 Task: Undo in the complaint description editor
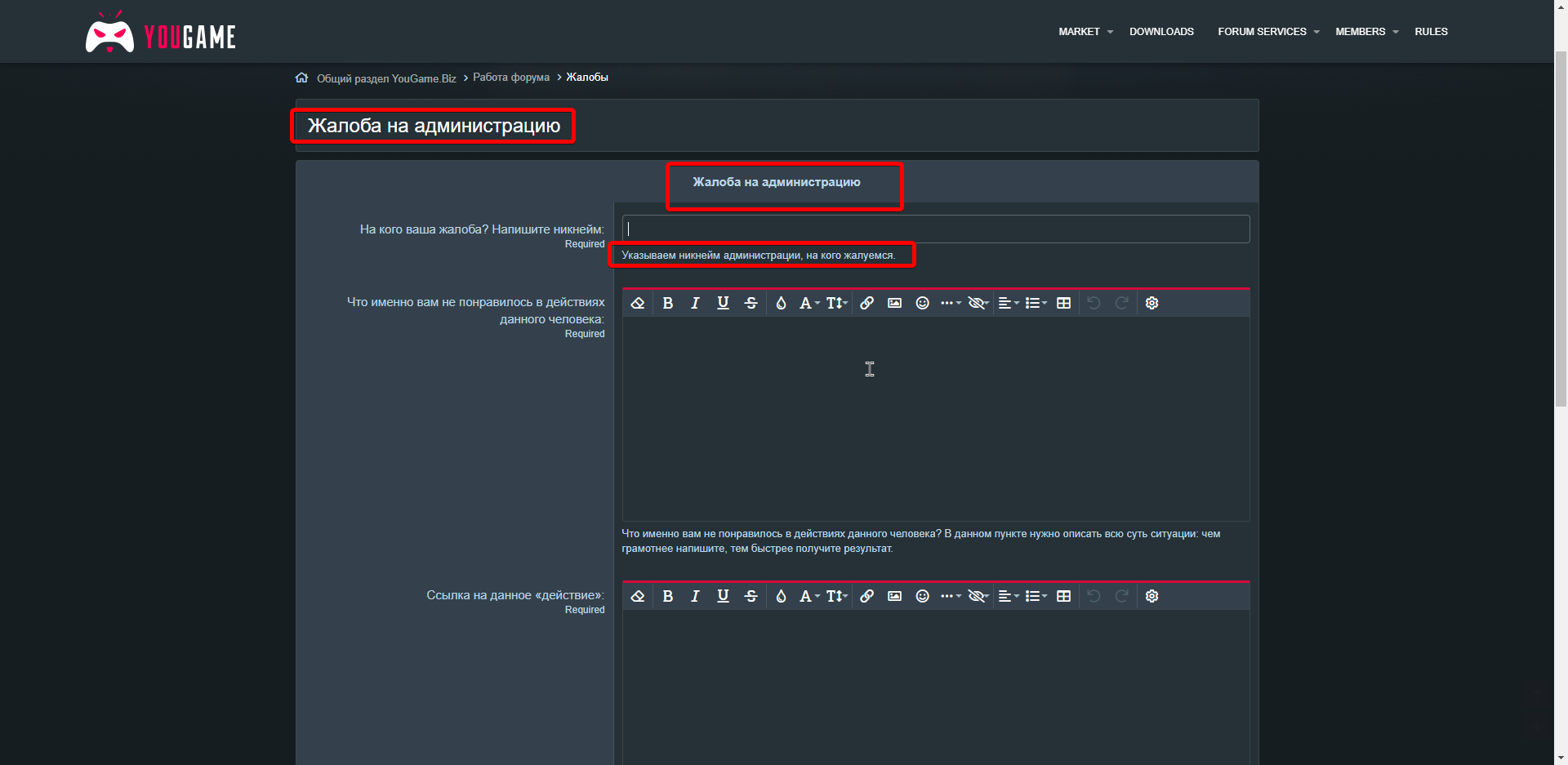point(1094,303)
